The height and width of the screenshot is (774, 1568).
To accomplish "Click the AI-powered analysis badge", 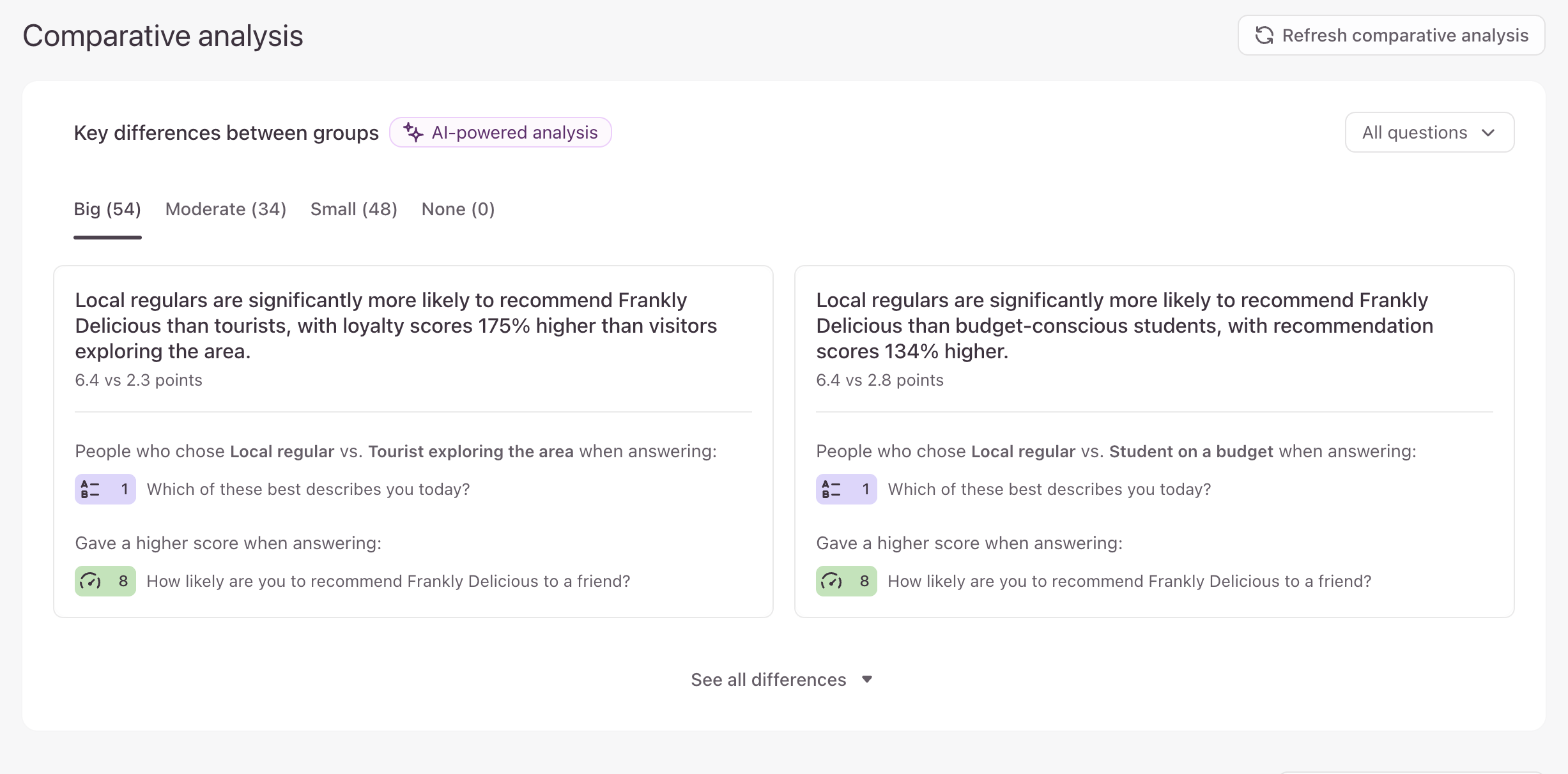I will 500,132.
